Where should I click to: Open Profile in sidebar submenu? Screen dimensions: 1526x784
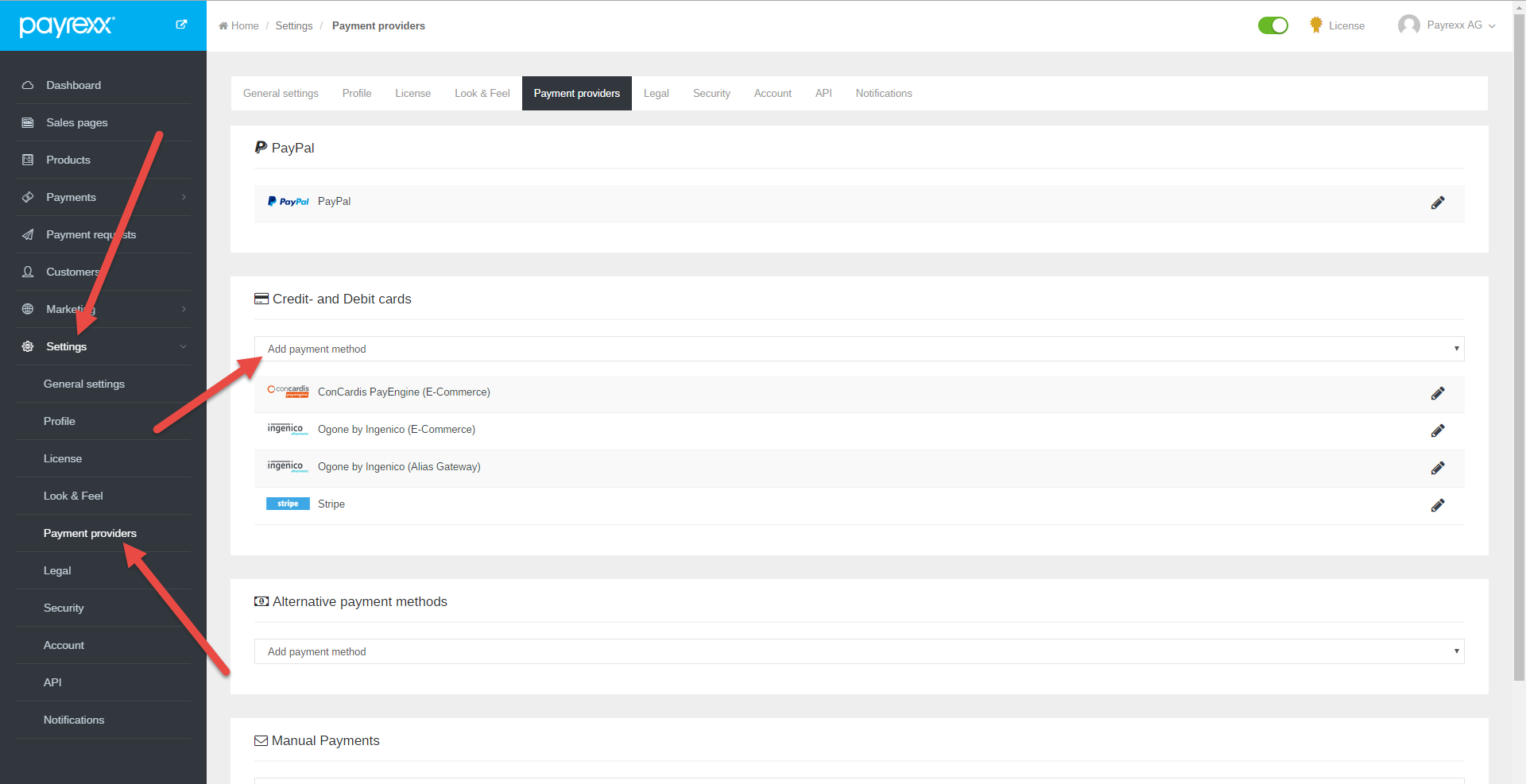[x=60, y=421]
